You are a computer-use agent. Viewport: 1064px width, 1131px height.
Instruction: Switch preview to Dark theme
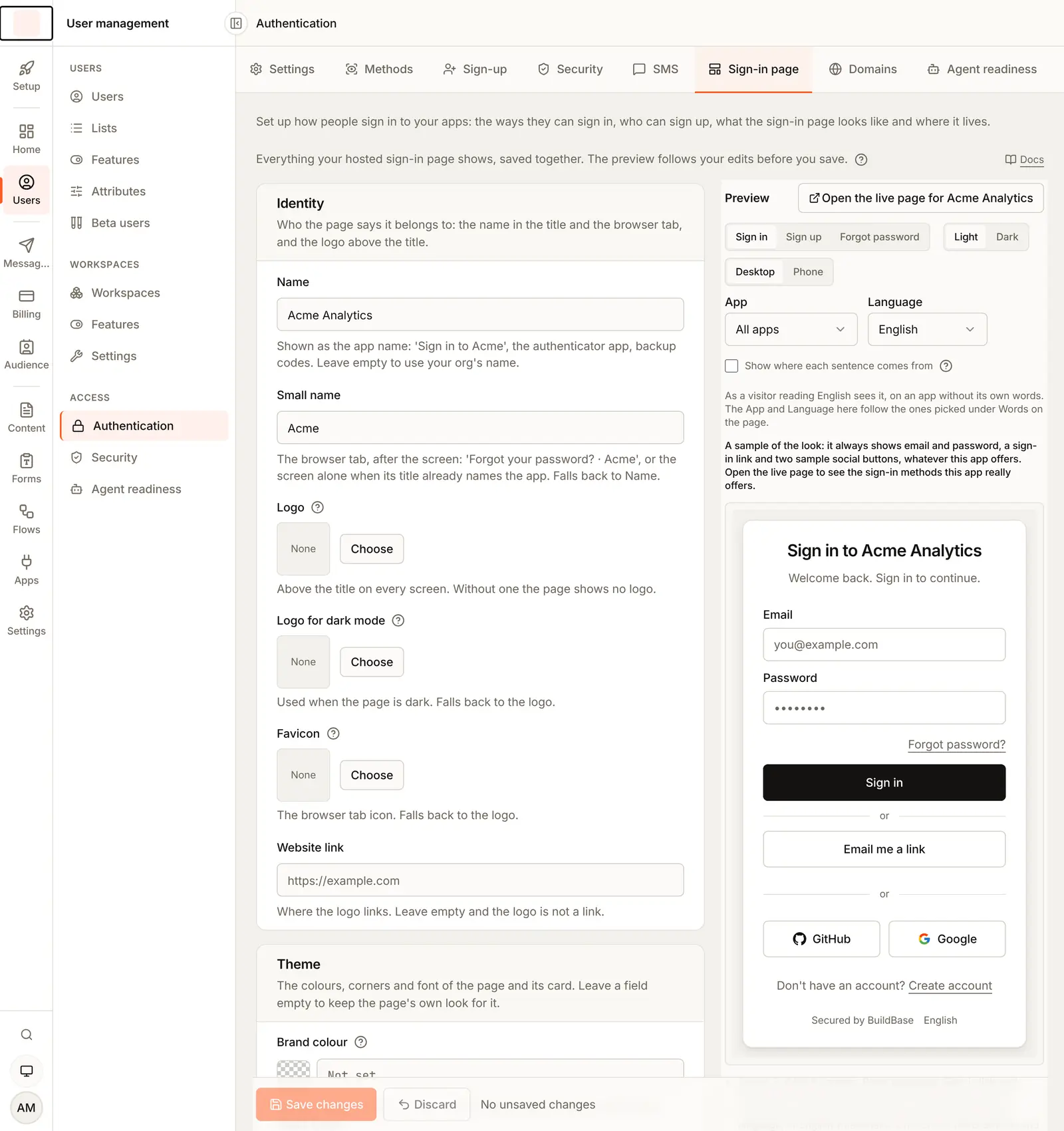click(x=1007, y=237)
